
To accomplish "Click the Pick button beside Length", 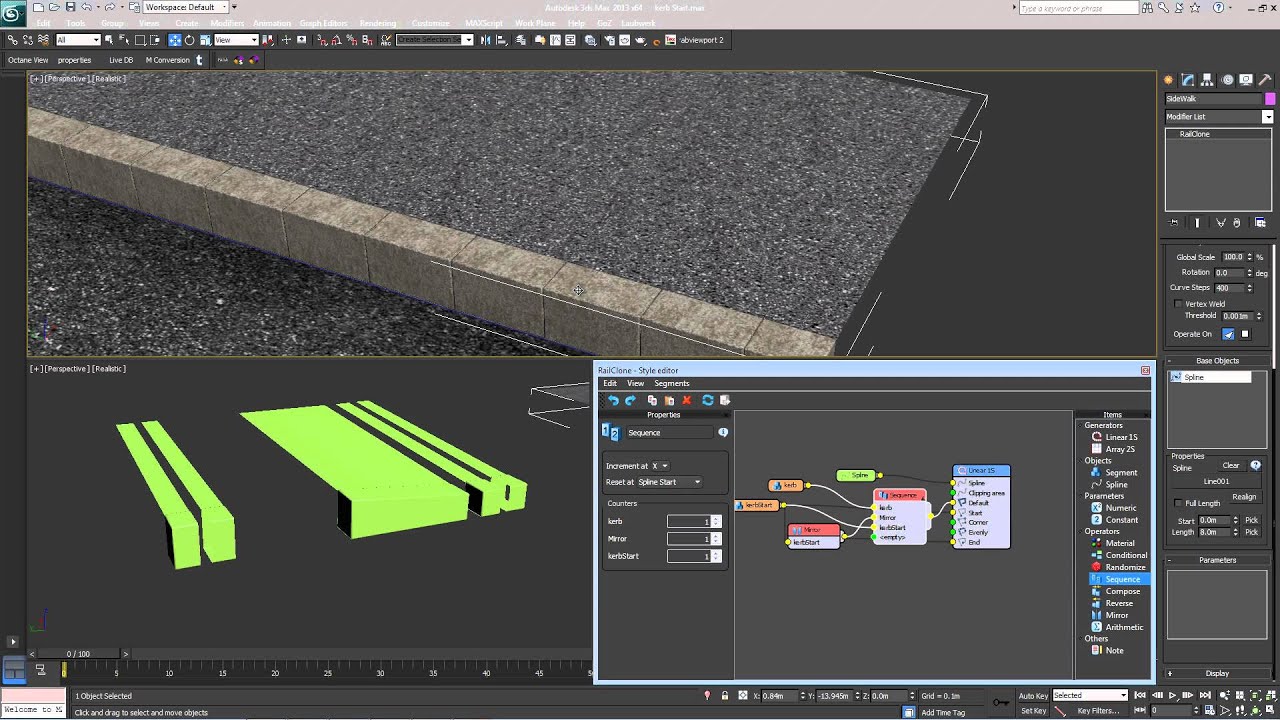I will tap(1251, 532).
